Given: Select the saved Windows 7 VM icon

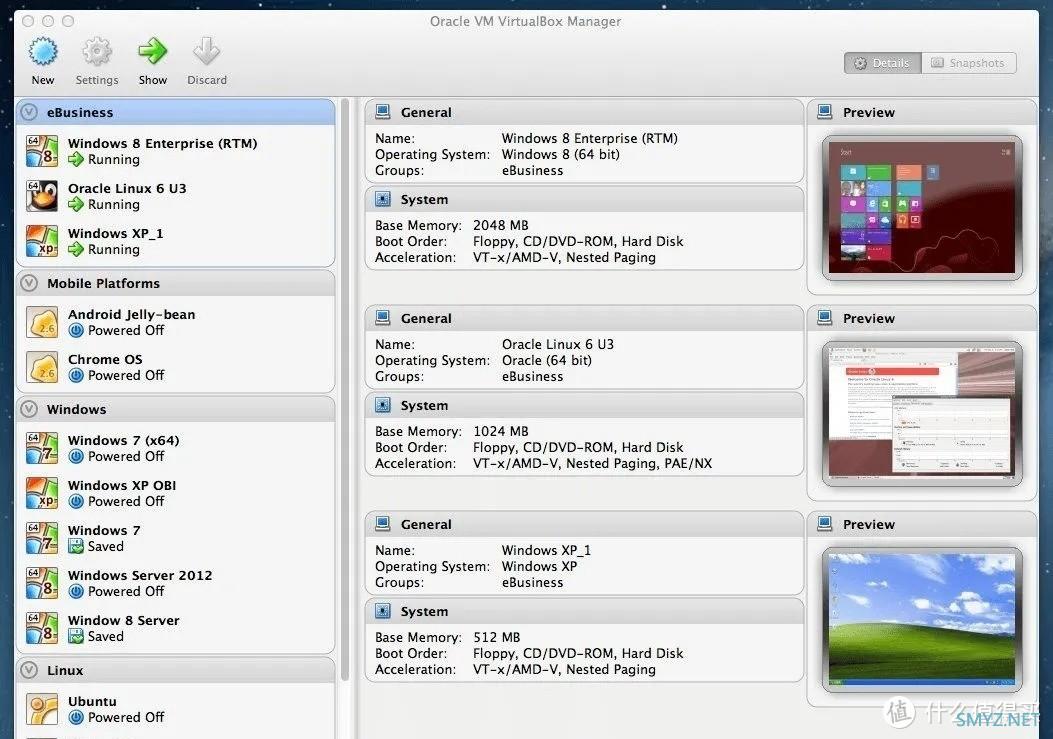Looking at the screenshot, I should tap(42, 538).
